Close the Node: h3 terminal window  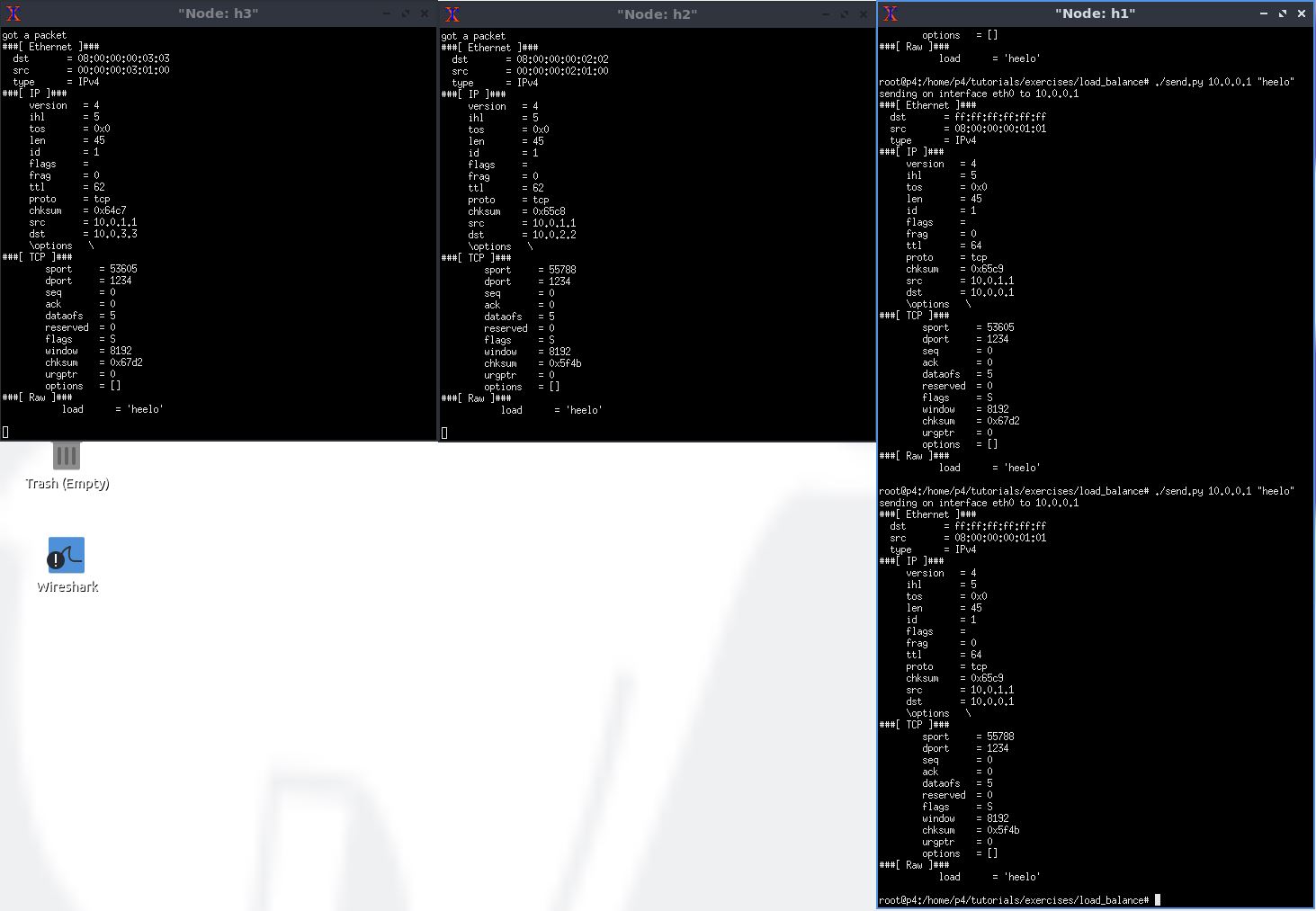click(425, 13)
